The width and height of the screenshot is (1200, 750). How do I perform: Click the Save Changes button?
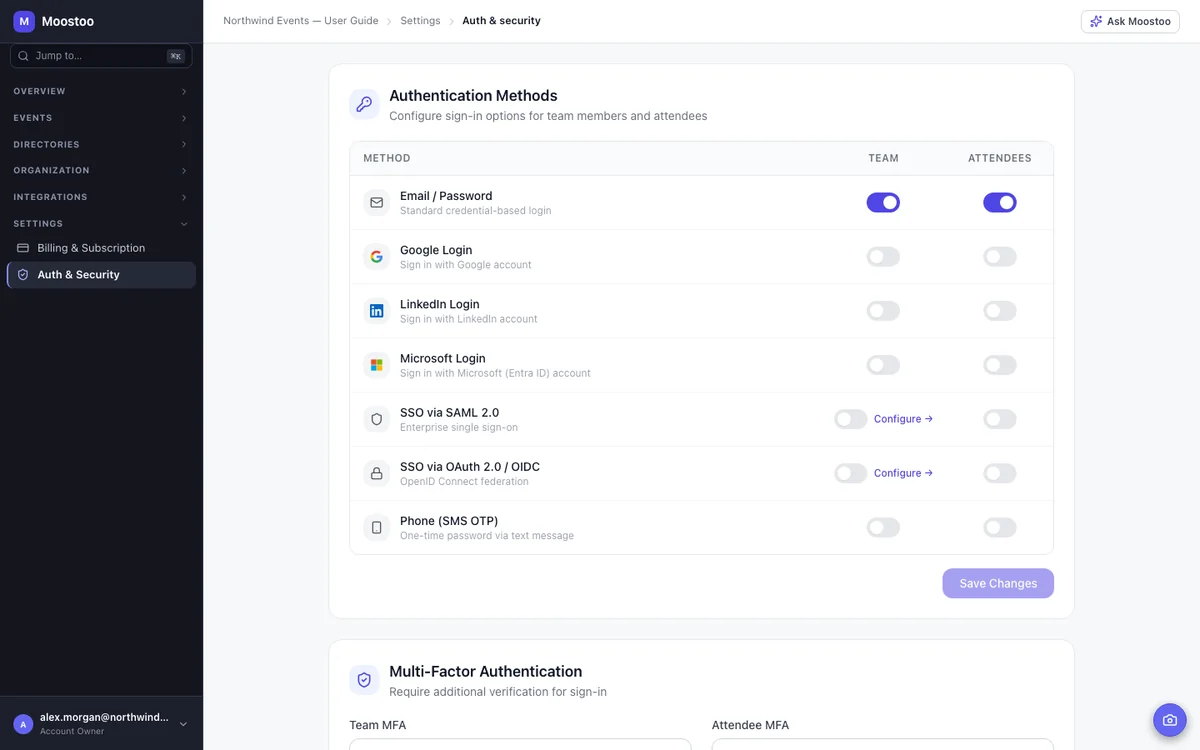[998, 583]
